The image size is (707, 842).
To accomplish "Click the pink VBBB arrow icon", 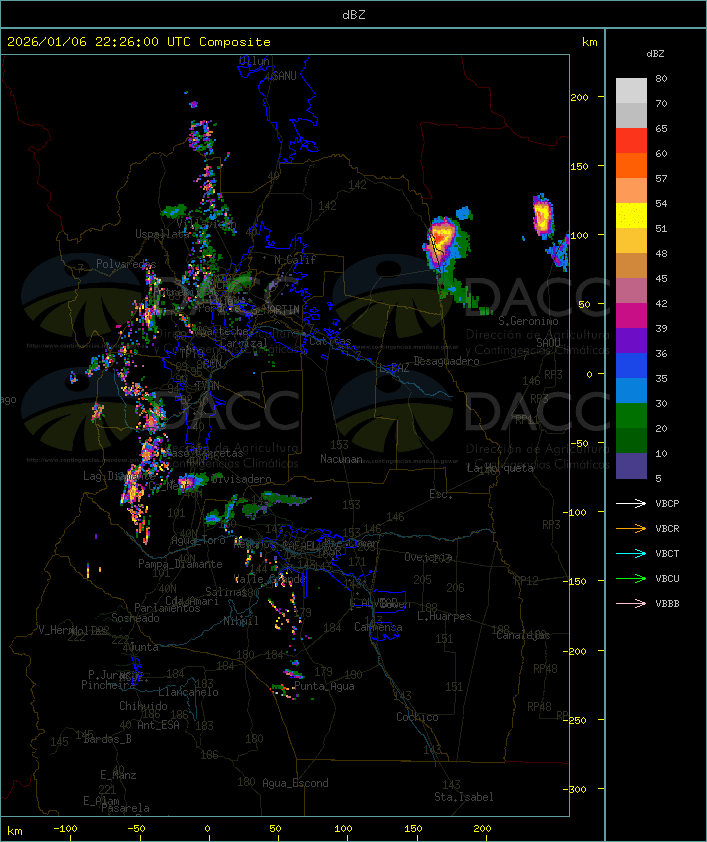I will point(631,604).
